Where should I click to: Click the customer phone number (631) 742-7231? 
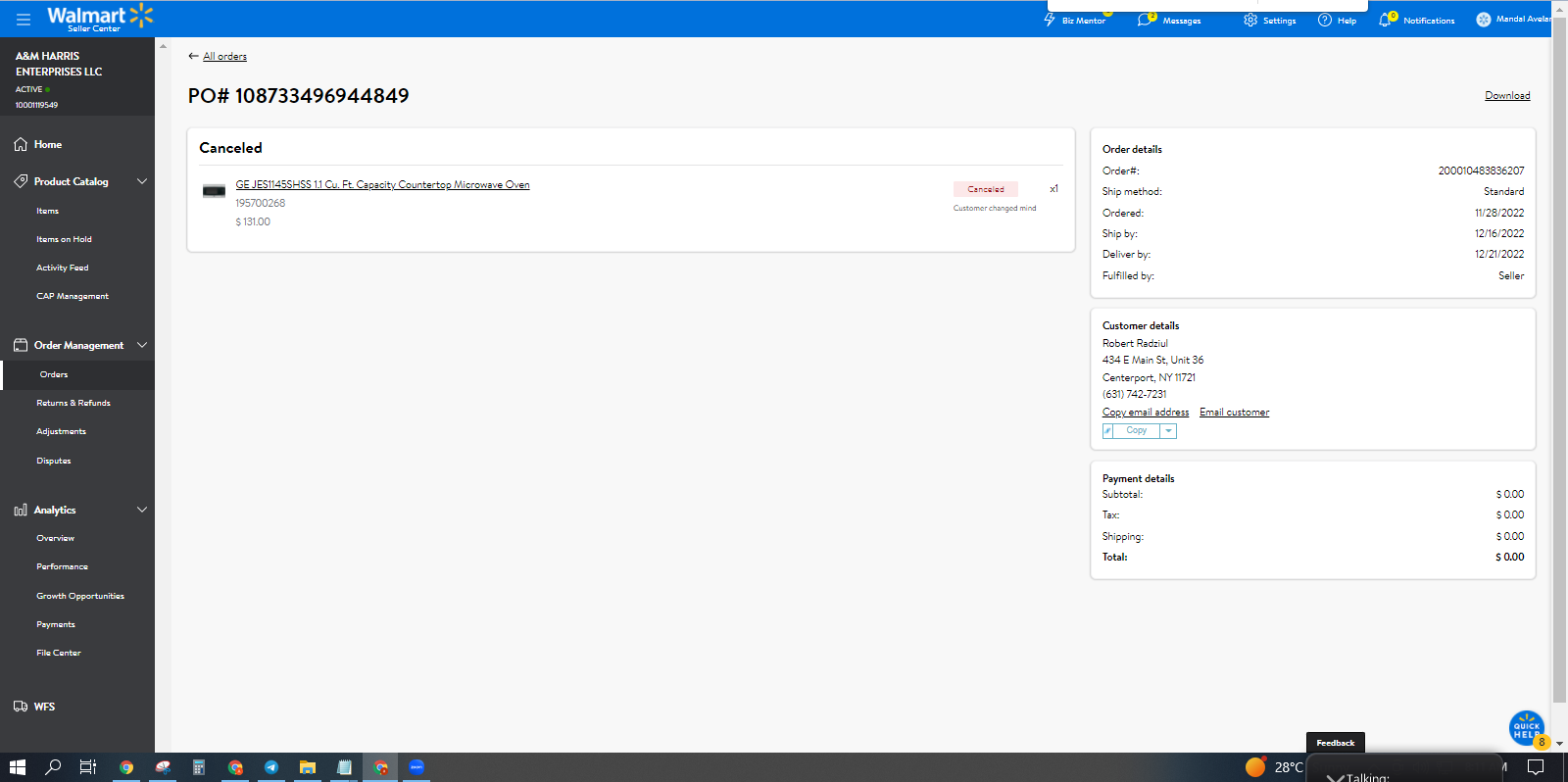1134,394
